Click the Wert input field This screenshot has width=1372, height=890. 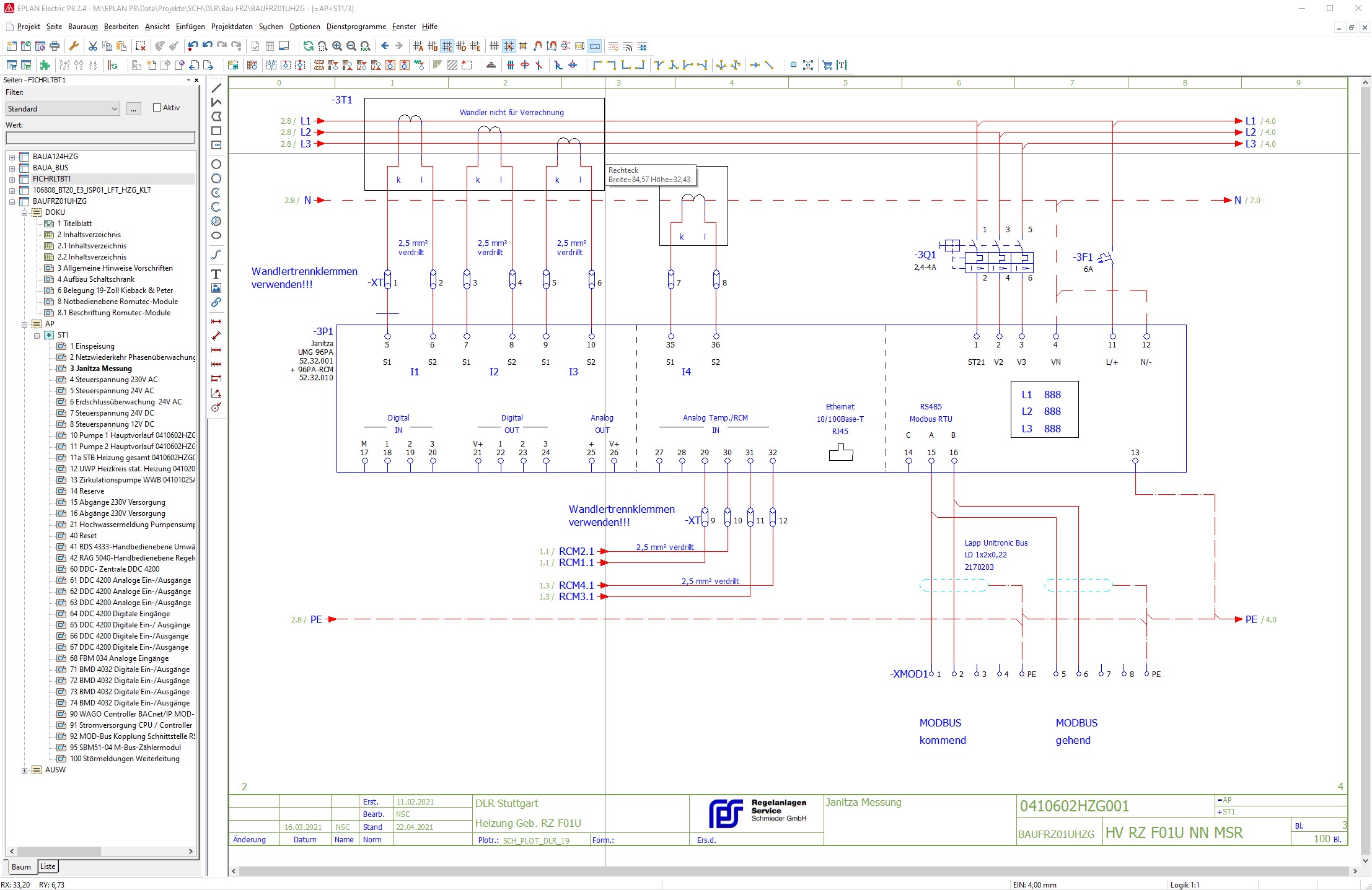coord(100,137)
